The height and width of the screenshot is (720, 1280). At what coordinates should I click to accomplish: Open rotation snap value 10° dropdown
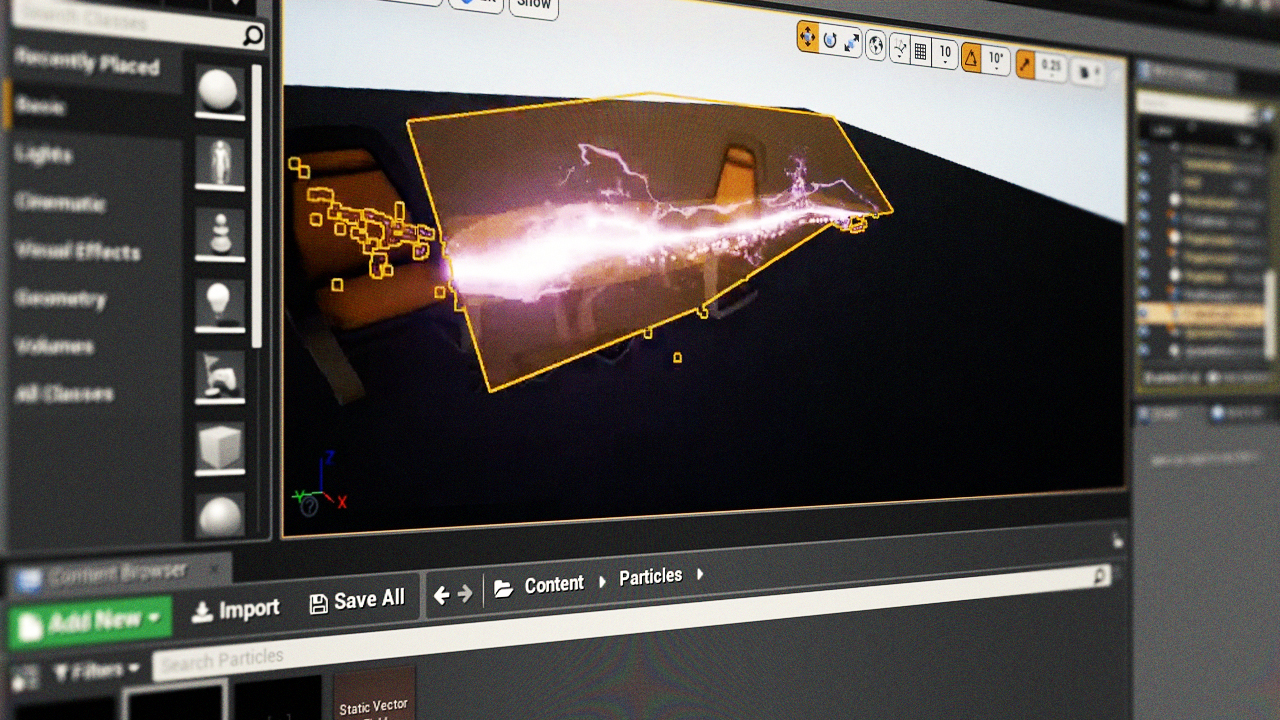click(995, 61)
